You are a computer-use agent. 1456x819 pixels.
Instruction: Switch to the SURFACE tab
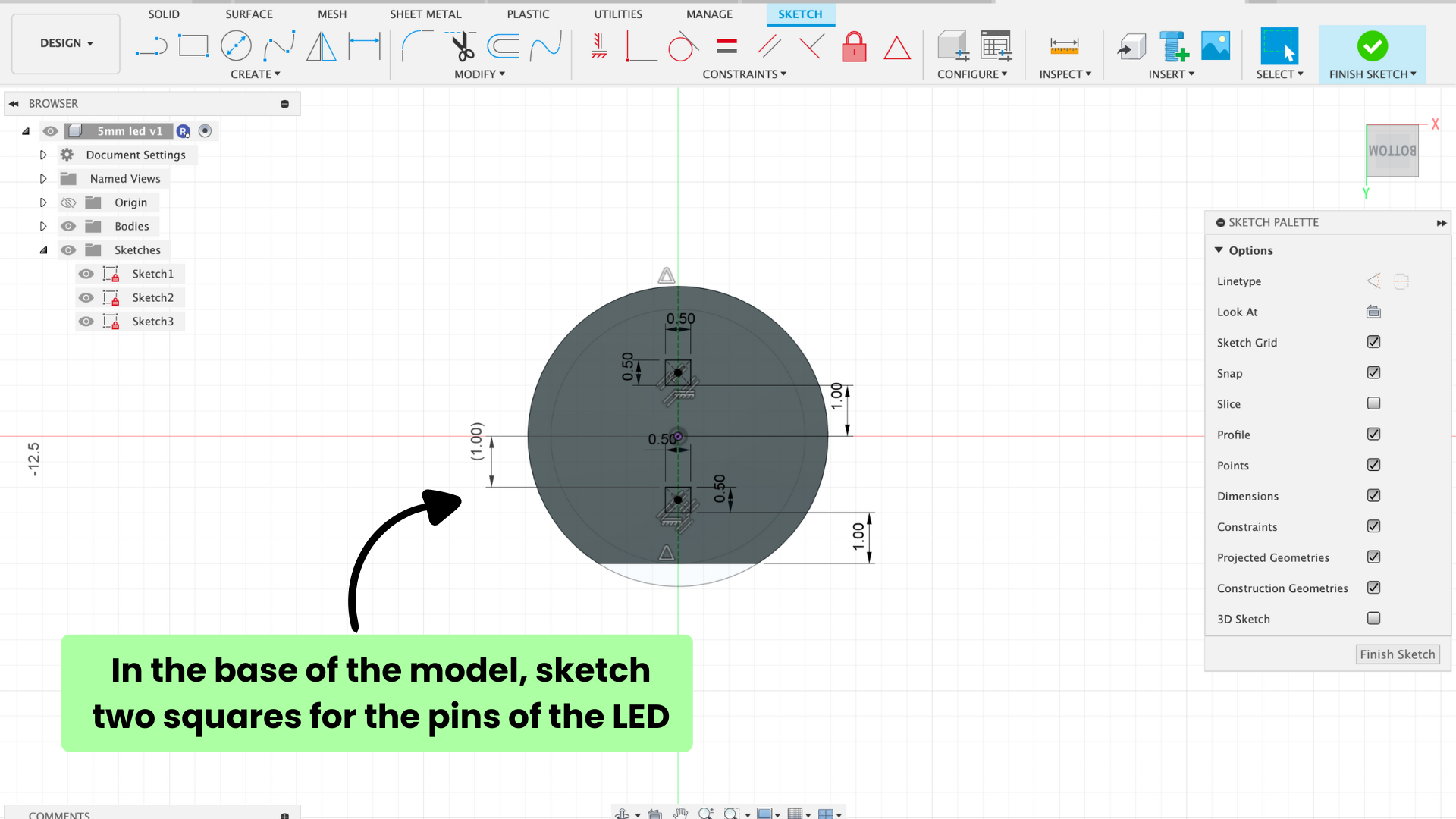(x=249, y=14)
